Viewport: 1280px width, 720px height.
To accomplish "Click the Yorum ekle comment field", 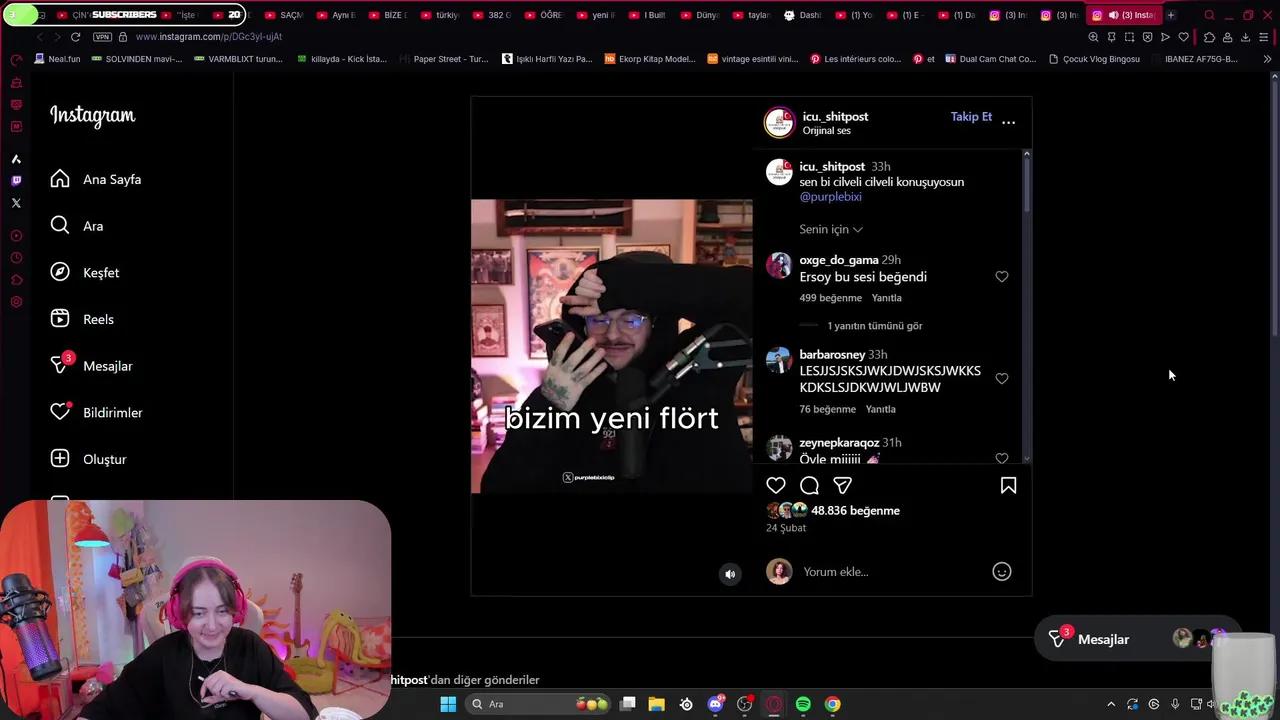I will 893,572.
